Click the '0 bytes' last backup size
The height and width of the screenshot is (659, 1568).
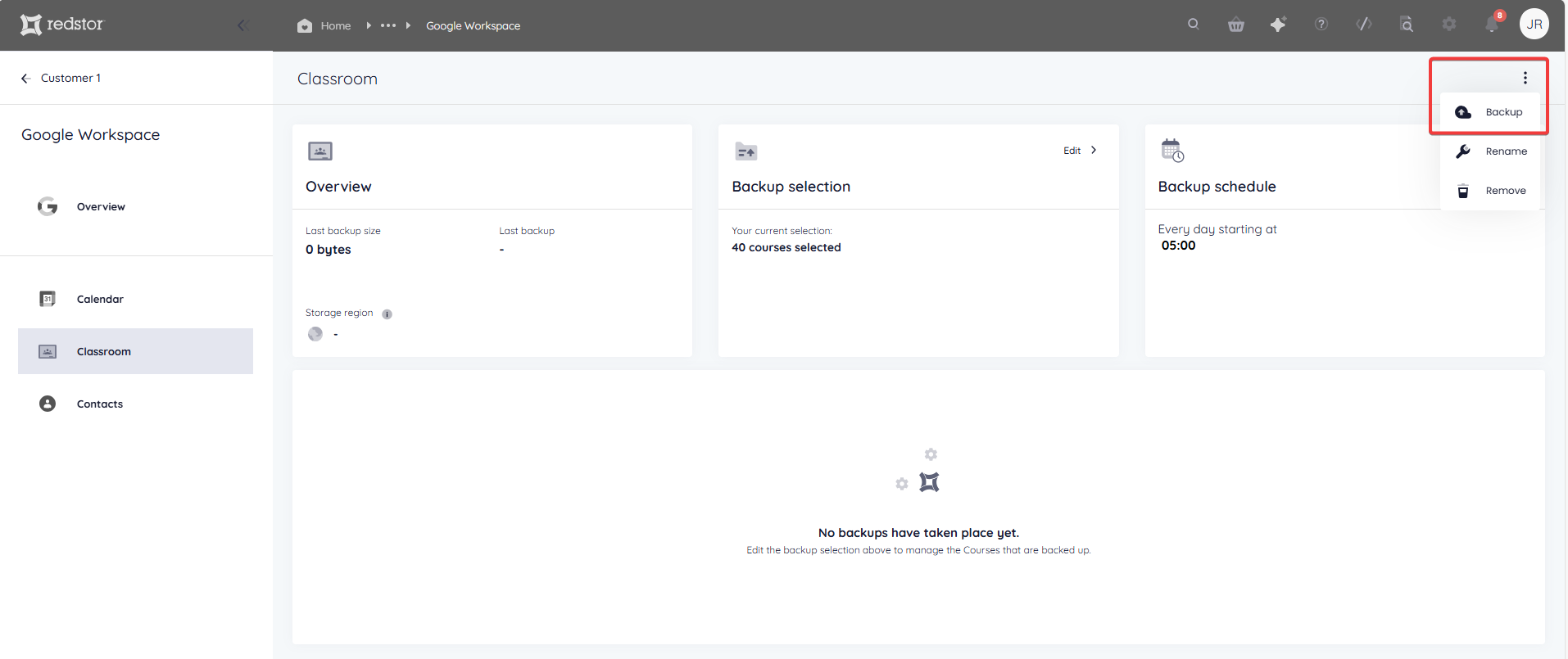[x=329, y=250]
